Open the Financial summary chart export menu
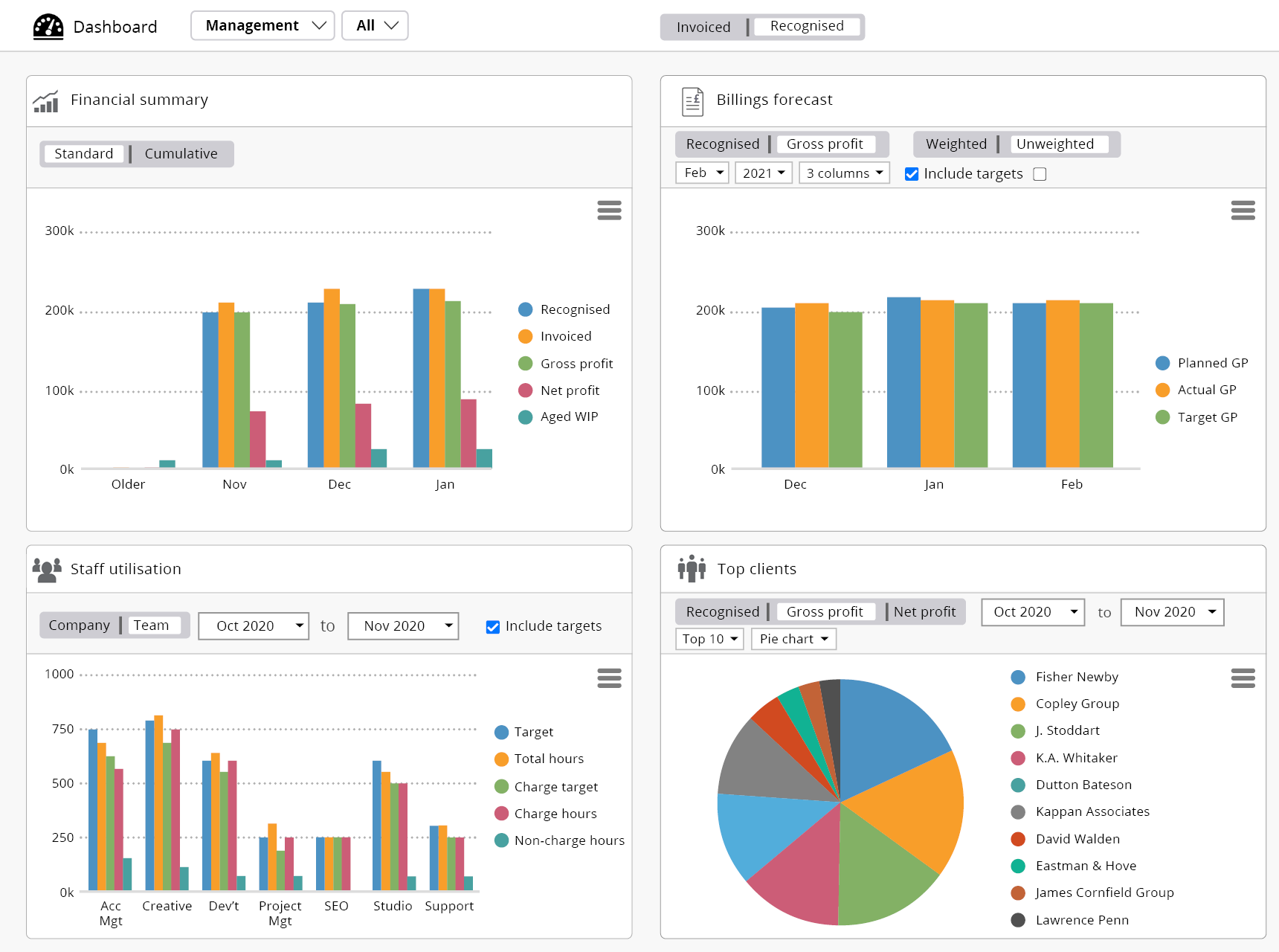This screenshot has width=1279, height=952. [609, 210]
